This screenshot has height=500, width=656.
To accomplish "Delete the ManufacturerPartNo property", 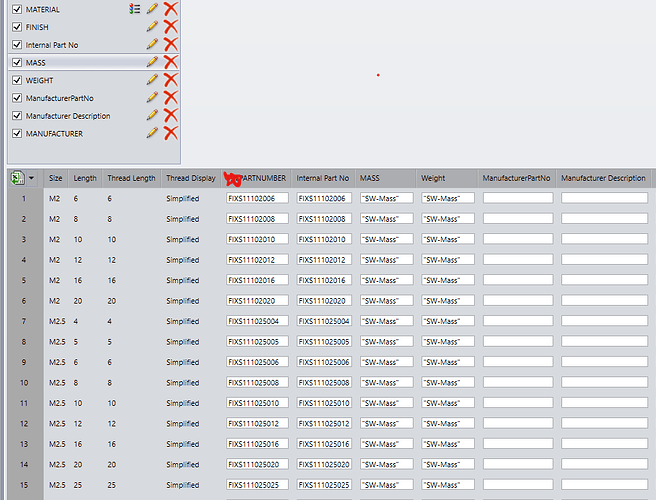I will point(170,98).
